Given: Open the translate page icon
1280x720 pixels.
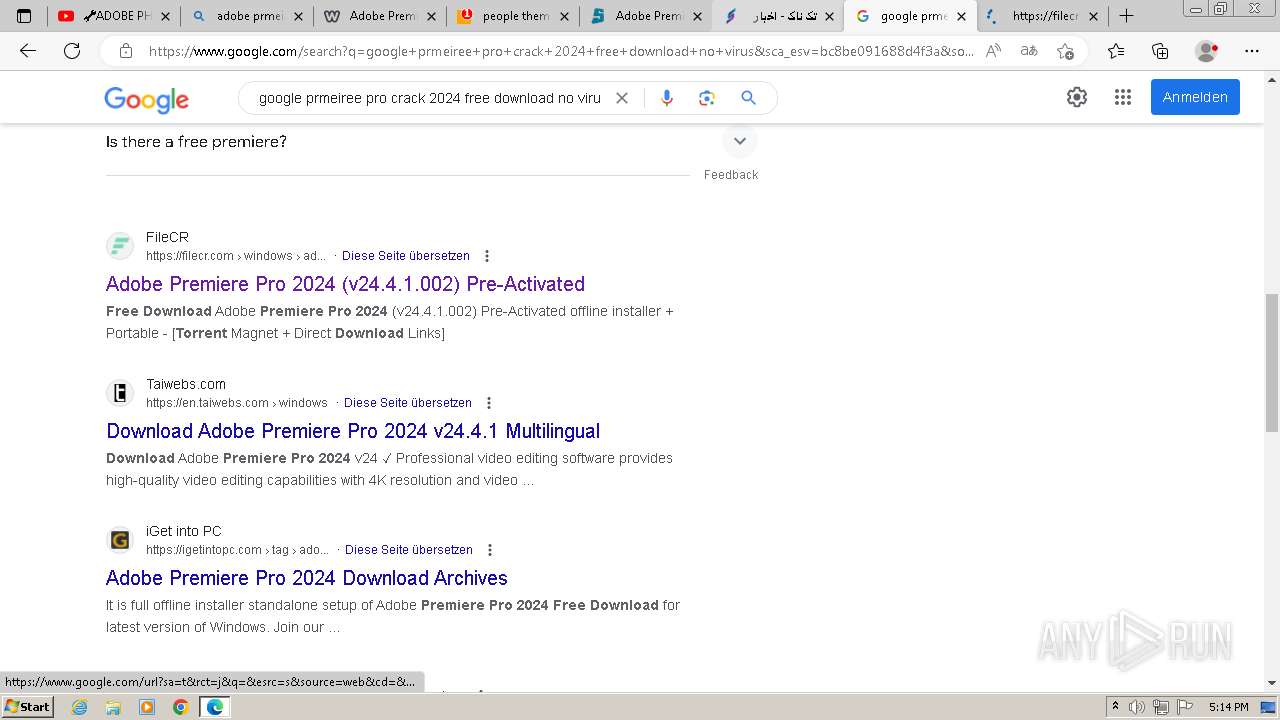Looking at the screenshot, I should (1029, 51).
